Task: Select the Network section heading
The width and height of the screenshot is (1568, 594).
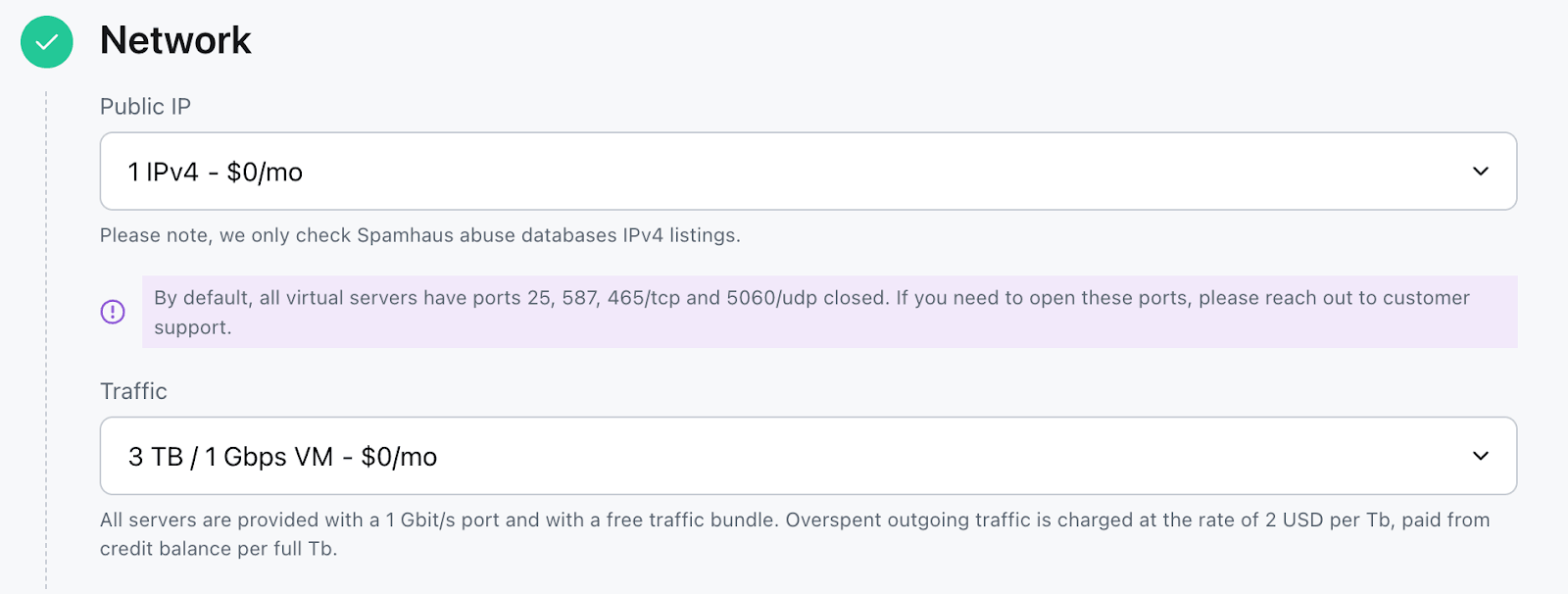Action: coord(175,41)
